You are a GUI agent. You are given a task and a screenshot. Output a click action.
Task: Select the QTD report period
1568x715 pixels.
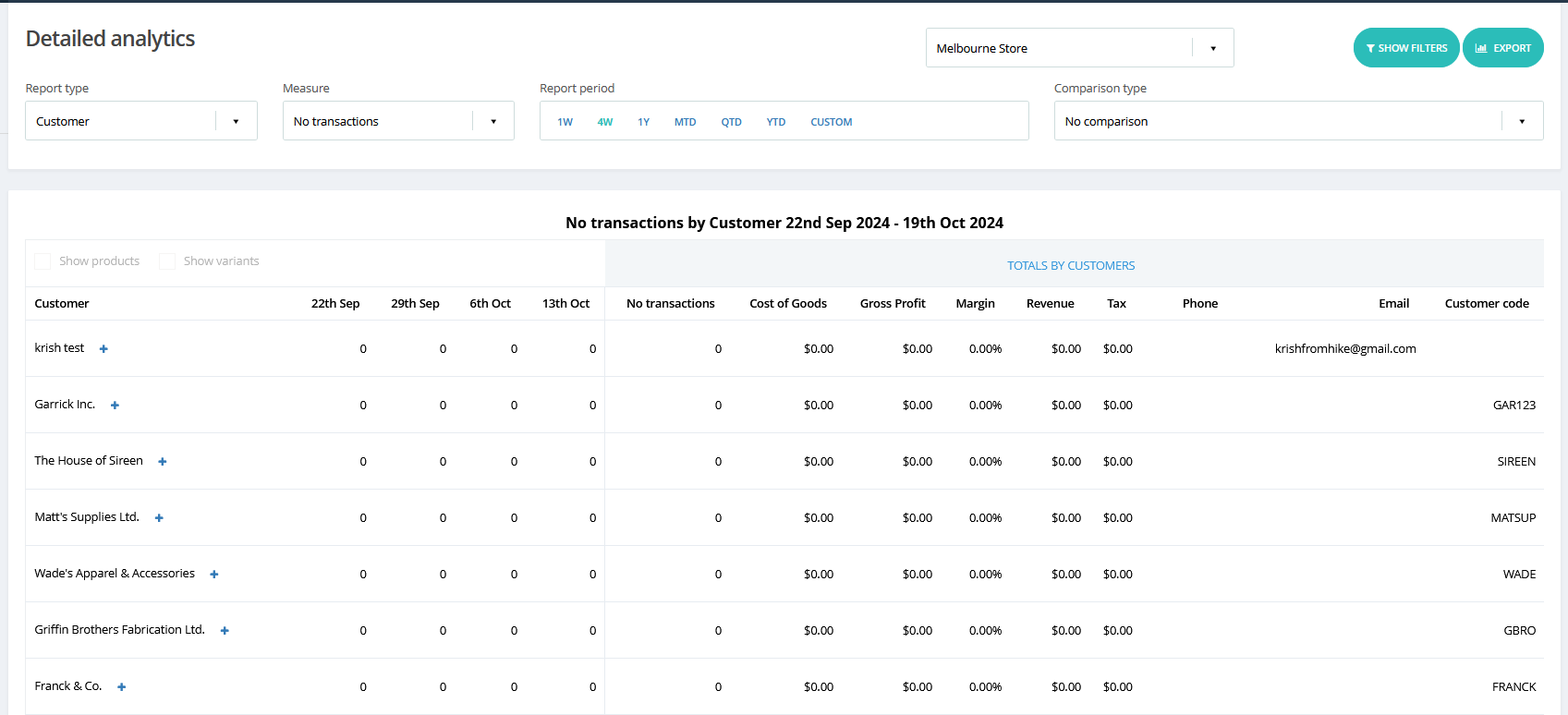tap(732, 122)
